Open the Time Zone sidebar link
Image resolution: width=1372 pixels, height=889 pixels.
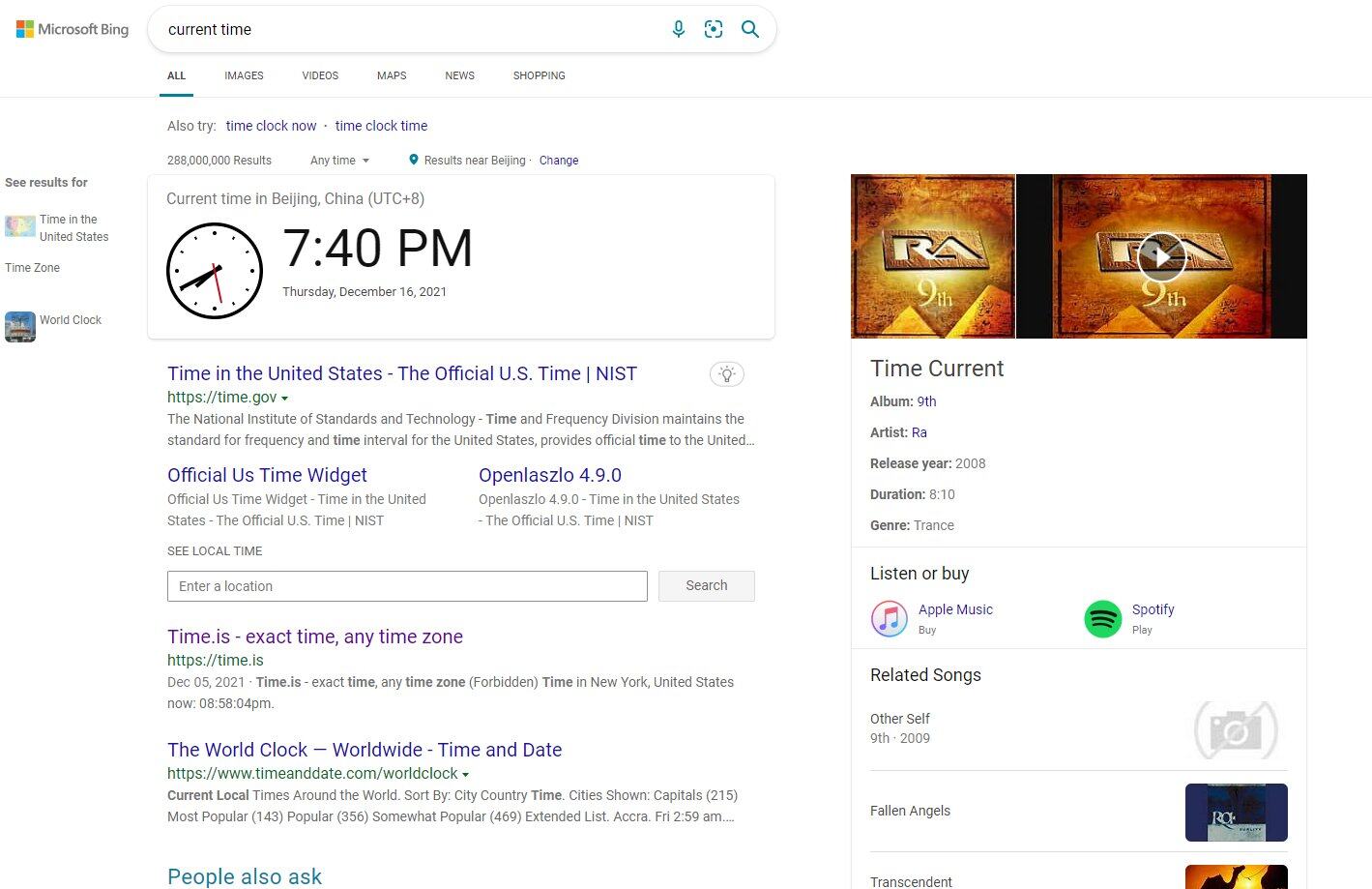[x=32, y=268]
